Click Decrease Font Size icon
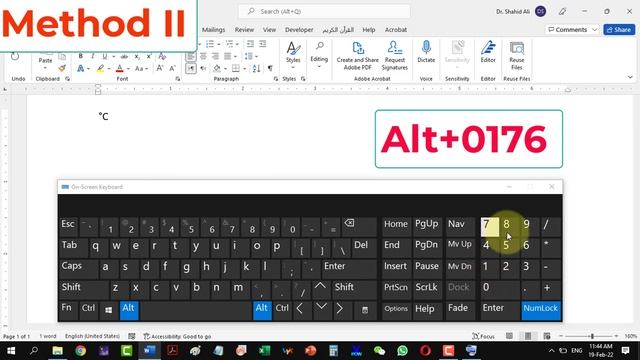Image resolution: width=640 pixels, height=360 pixels. click(x=173, y=69)
